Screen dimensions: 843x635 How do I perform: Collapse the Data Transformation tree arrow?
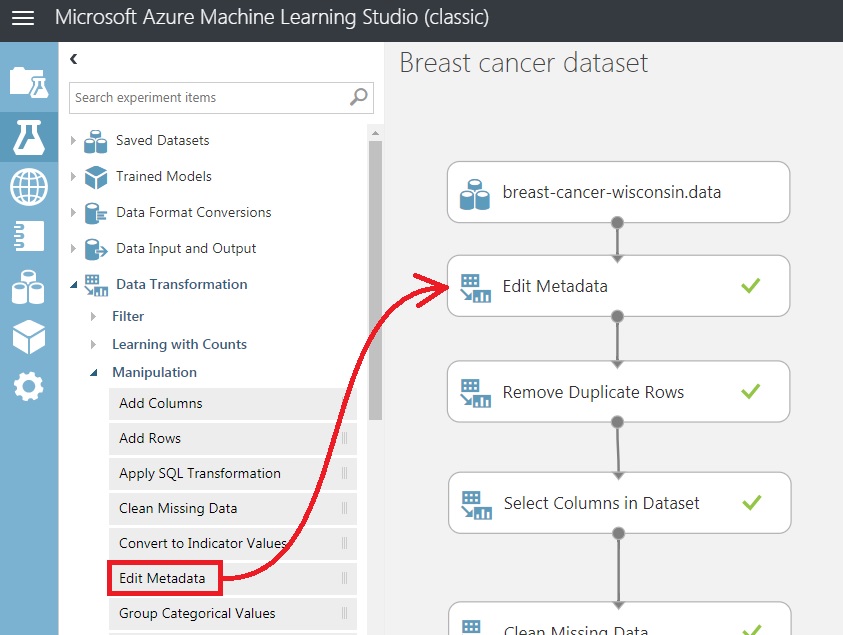click(x=74, y=284)
